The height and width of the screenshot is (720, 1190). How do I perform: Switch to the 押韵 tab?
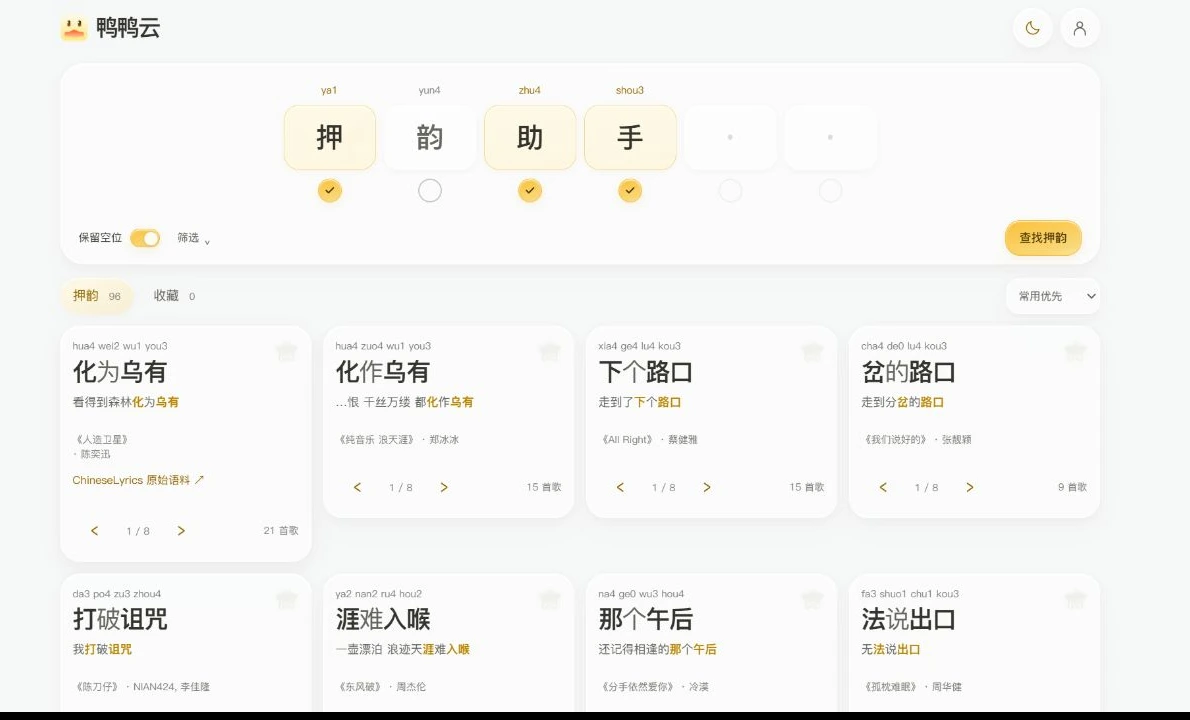tap(96, 296)
